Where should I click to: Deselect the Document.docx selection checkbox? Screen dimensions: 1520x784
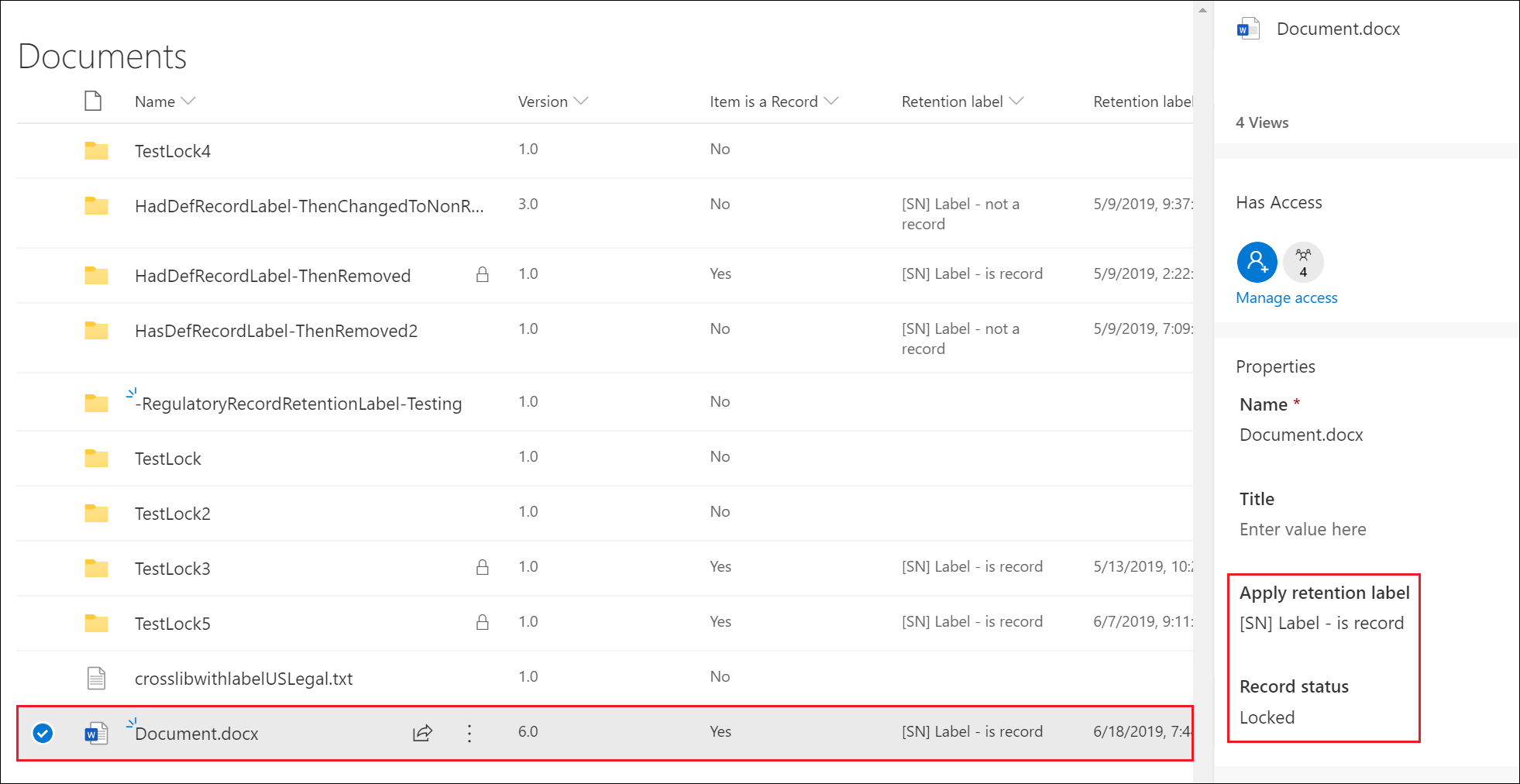pos(43,733)
